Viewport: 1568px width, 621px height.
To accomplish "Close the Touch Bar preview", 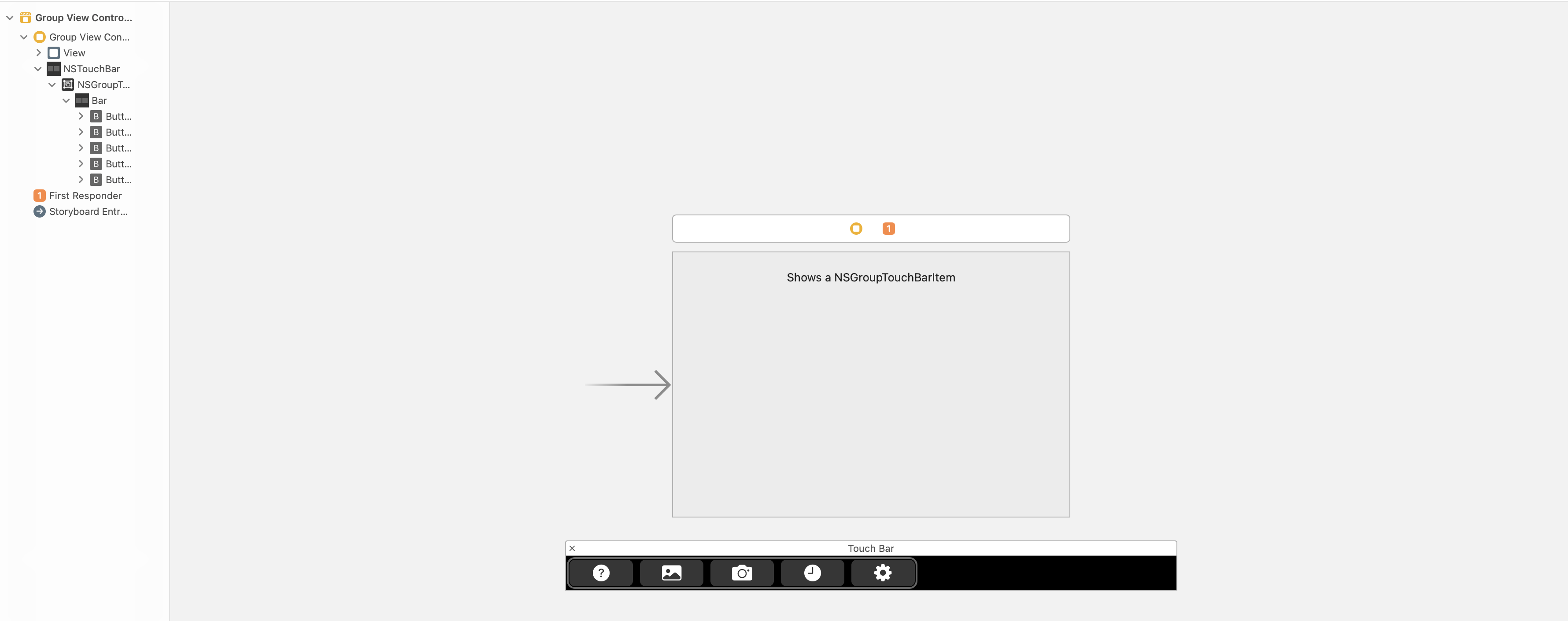I will 572,549.
